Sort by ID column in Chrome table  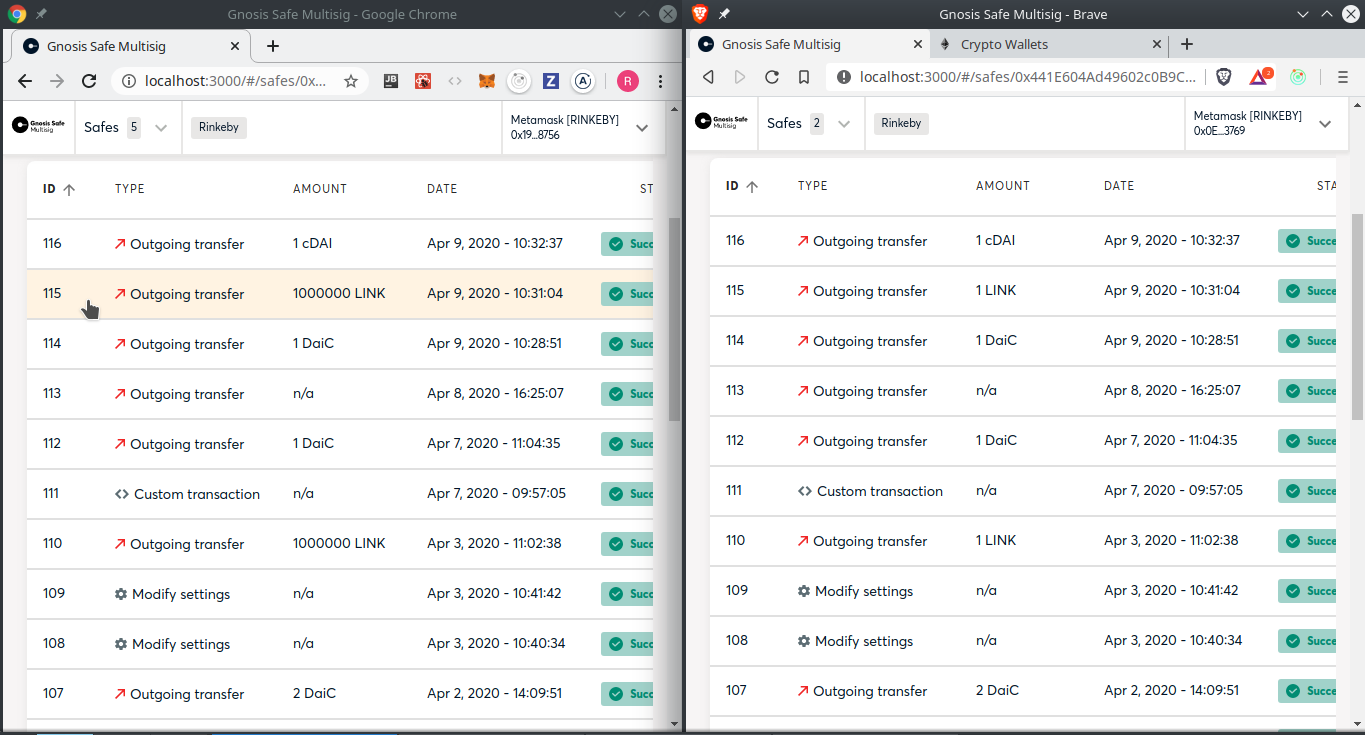(x=59, y=189)
